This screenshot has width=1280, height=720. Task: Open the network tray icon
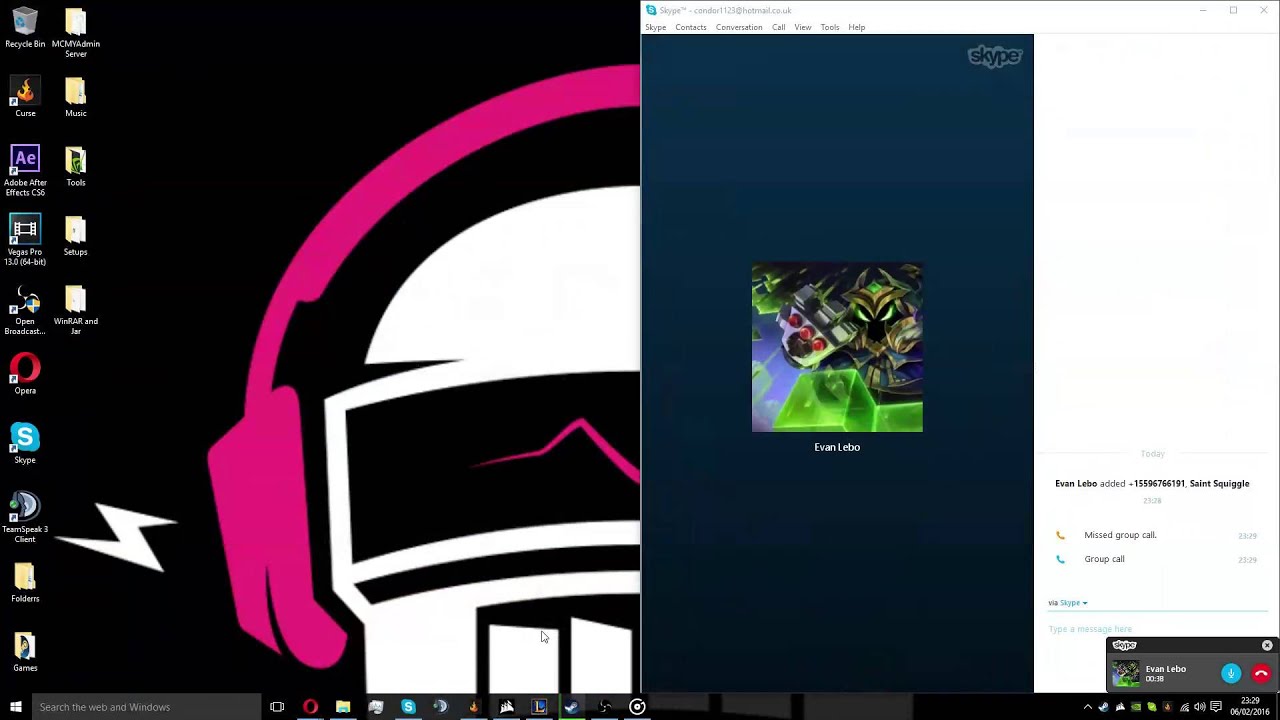(1183, 707)
